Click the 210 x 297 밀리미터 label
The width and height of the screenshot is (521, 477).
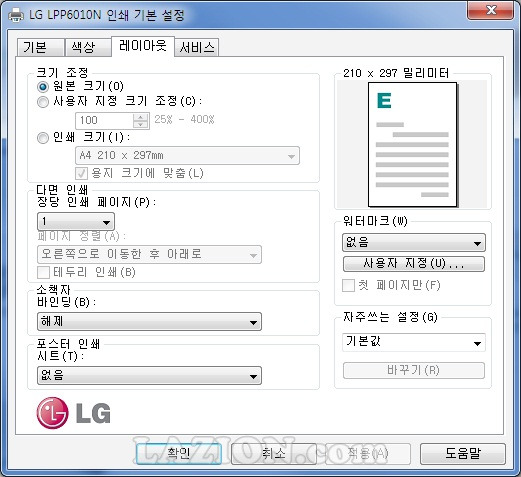tap(396, 73)
